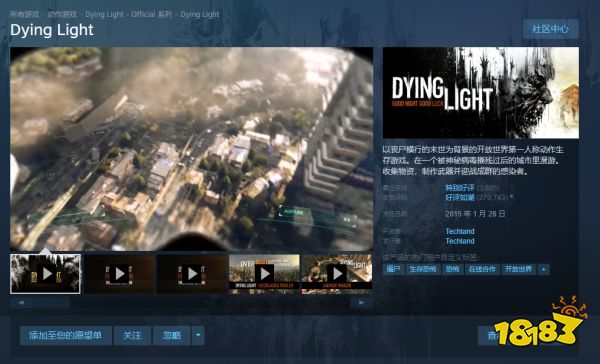Click the last Dying Light breadcrumb
The image size is (600, 364).
pyautogui.click(x=200, y=15)
